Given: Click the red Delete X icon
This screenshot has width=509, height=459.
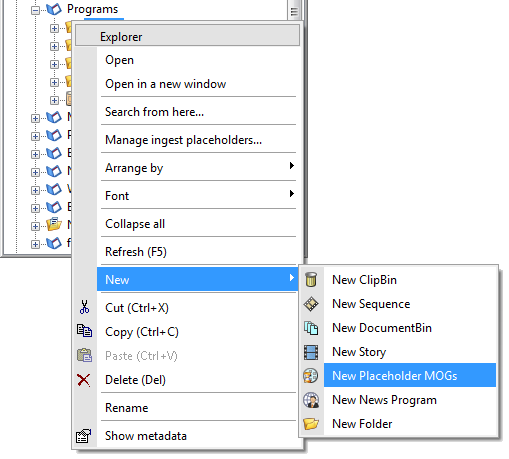Looking at the screenshot, I should pos(84,380).
